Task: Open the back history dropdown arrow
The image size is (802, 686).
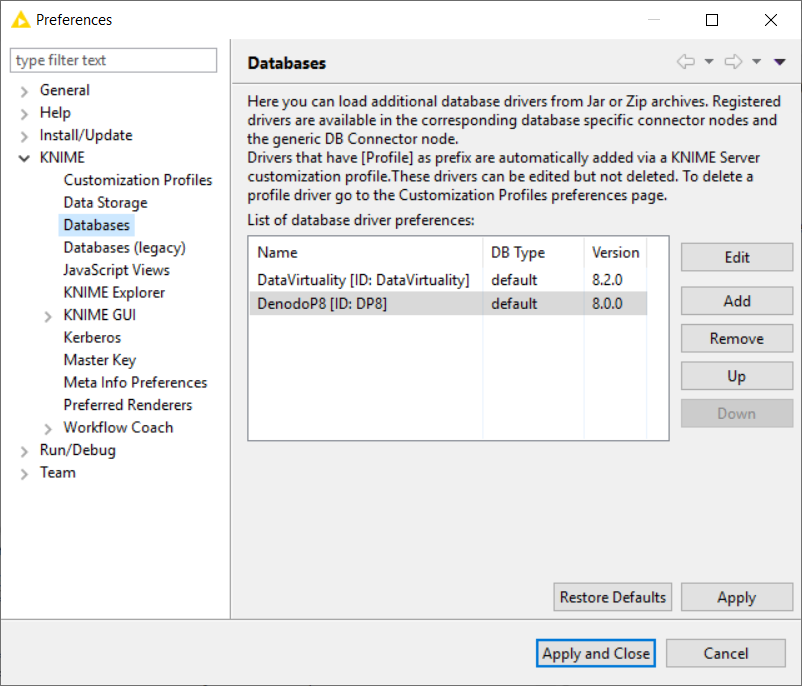Action: pos(709,62)
